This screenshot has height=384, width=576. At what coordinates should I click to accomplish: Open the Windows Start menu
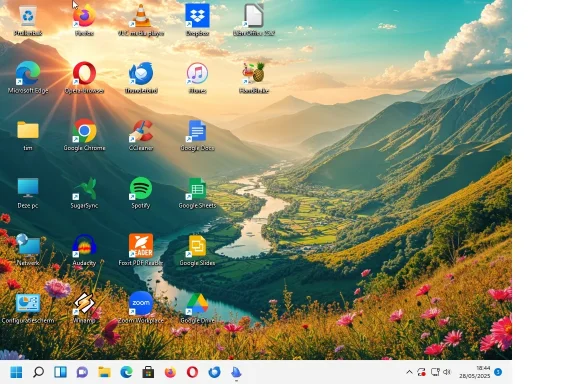(x=16, y=372)
